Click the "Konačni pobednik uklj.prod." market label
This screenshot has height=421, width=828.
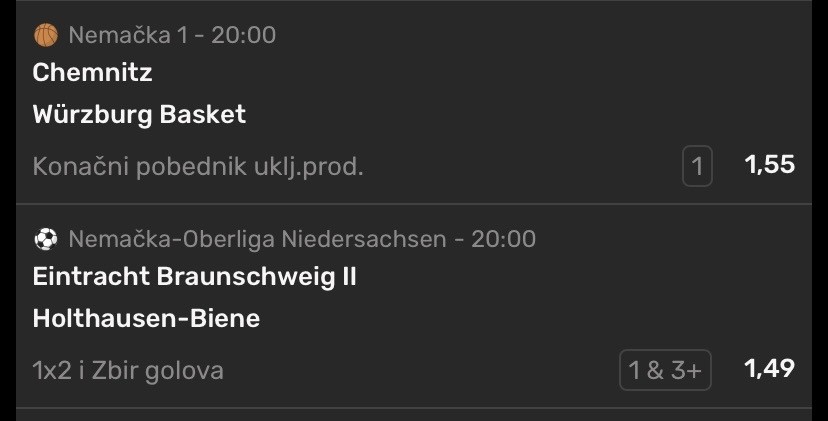tap(198, 166)
